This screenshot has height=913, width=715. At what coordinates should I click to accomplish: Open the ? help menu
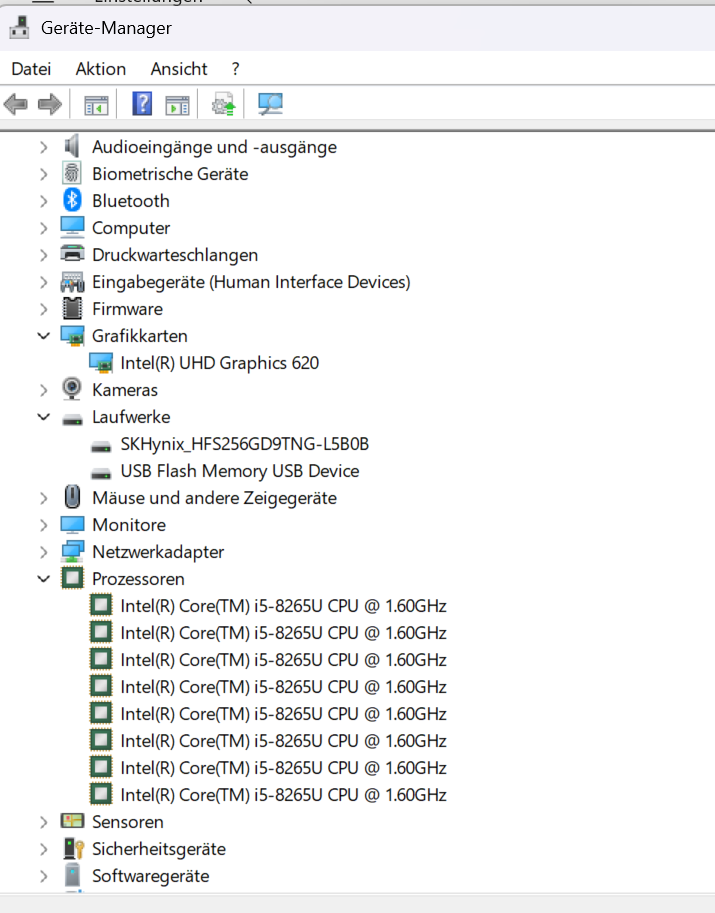[235, 69]
